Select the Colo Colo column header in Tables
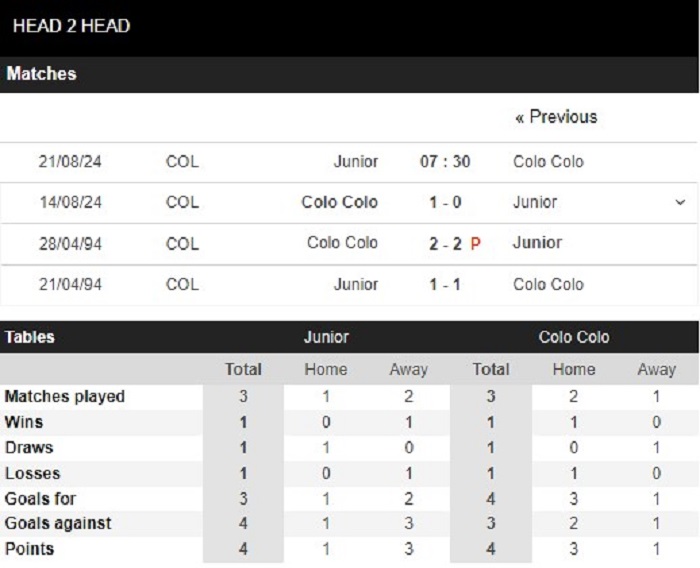The width and height of the screenshot is (700, 568). click(574, 337)
